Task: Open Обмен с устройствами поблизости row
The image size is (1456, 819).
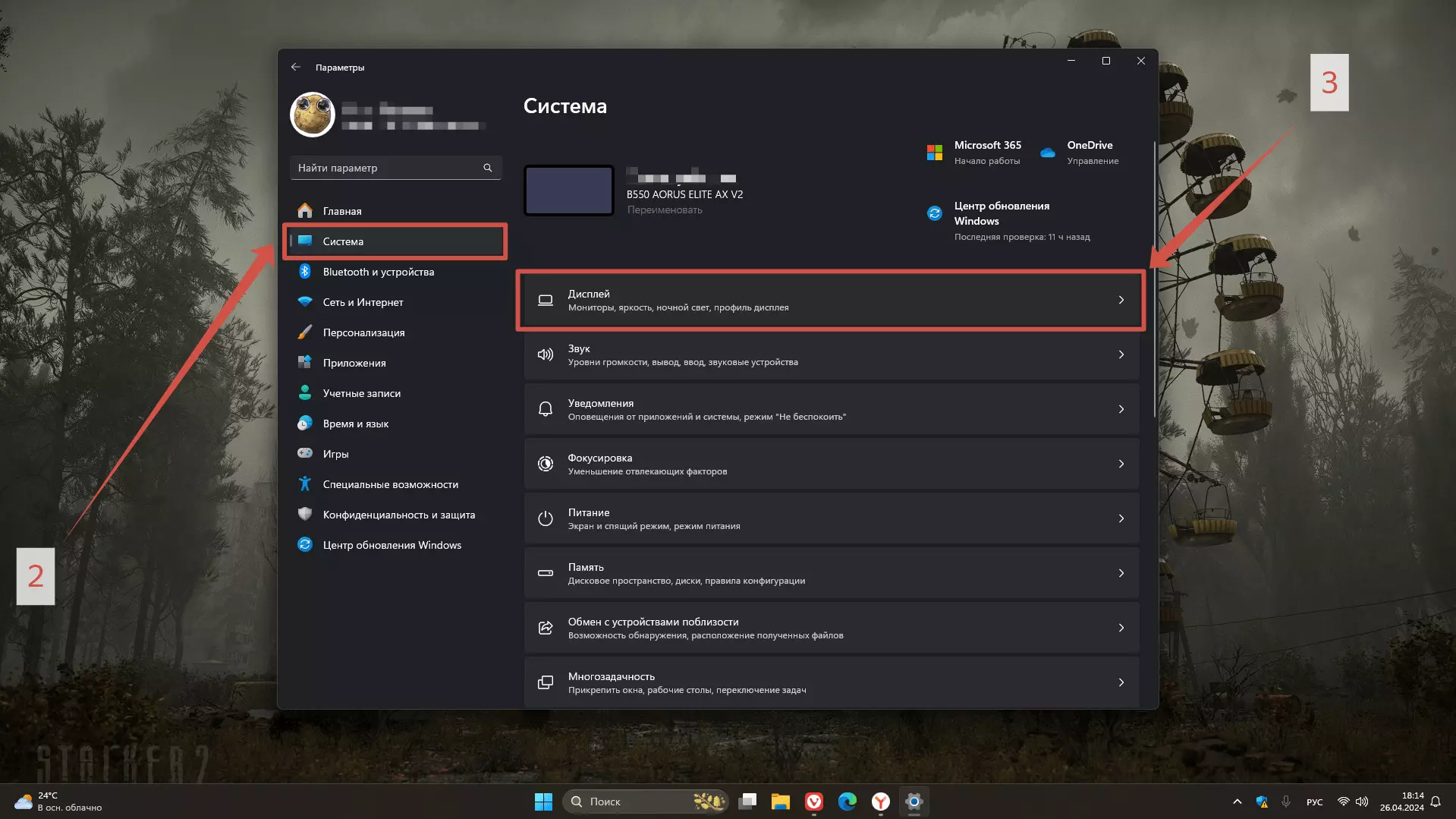Action: (x=832, y=628)
